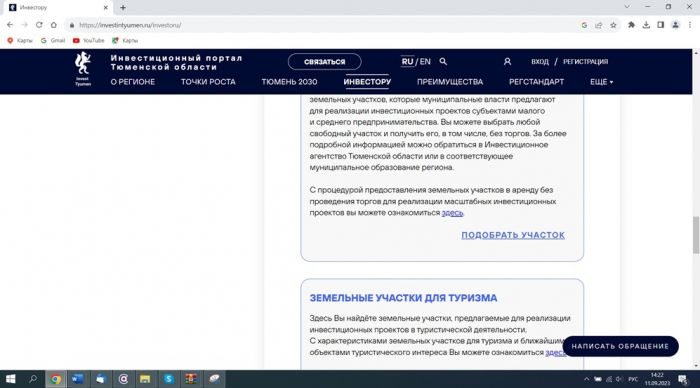Close the Инвестору browser tab

[106, 8]
